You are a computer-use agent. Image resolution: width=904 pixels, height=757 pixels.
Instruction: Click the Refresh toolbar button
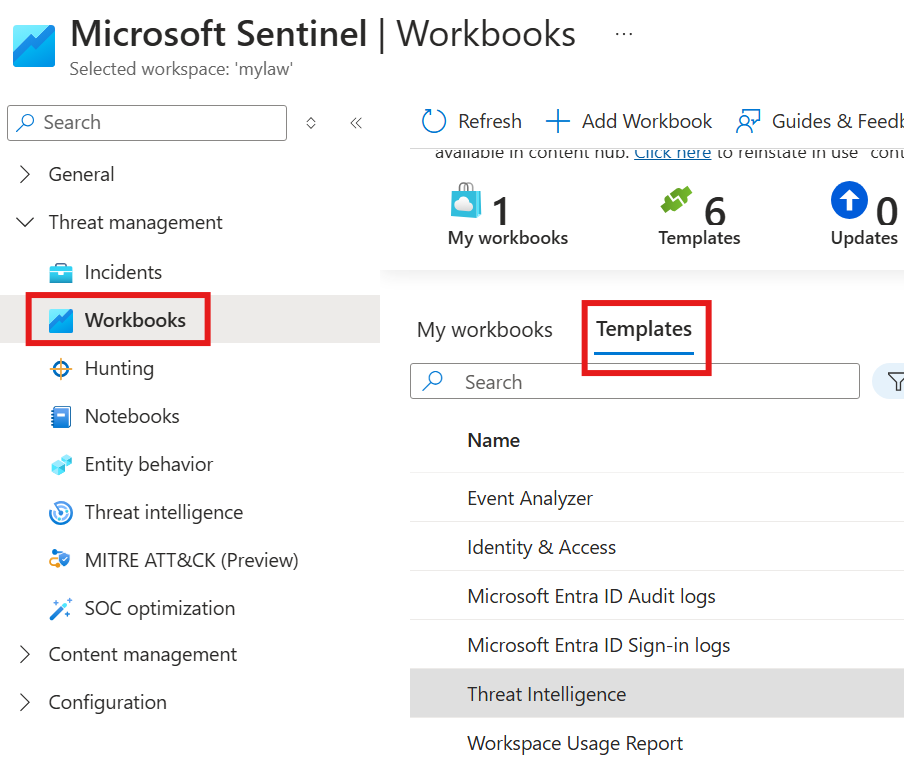tap(471, 121)
